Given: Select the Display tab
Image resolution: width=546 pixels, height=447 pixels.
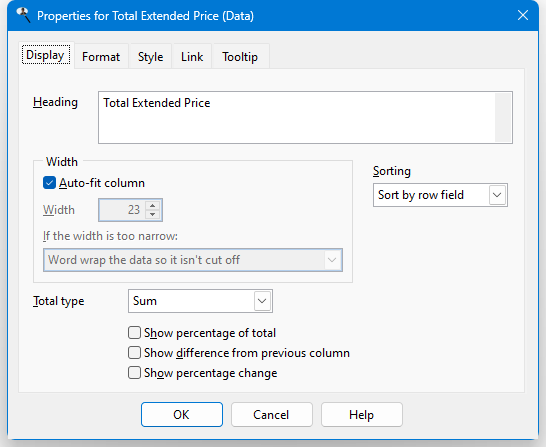Looking at the screenshot, I should 46,55.
